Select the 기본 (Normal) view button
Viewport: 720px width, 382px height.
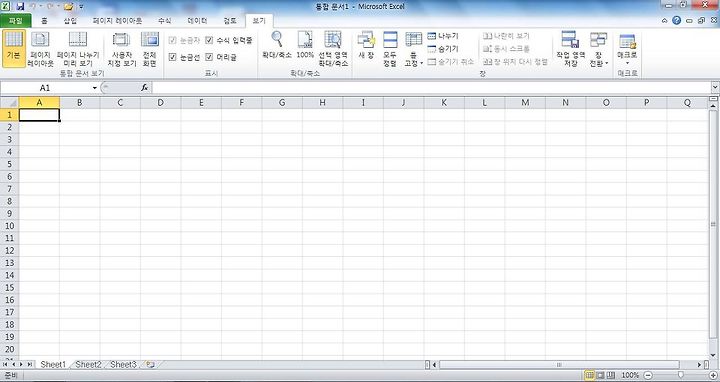point(13,48)
